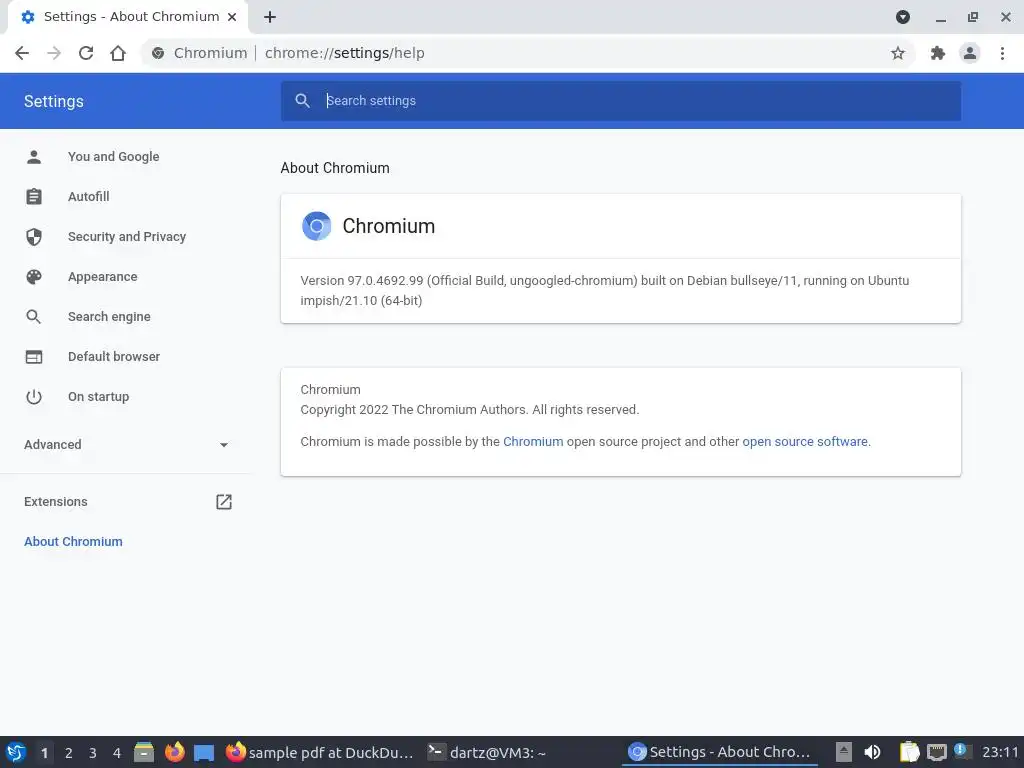Open the clipboard manager tray icon
This screenshot has width=1024, height=768.
pyautogui.click(x=909, y=752)
